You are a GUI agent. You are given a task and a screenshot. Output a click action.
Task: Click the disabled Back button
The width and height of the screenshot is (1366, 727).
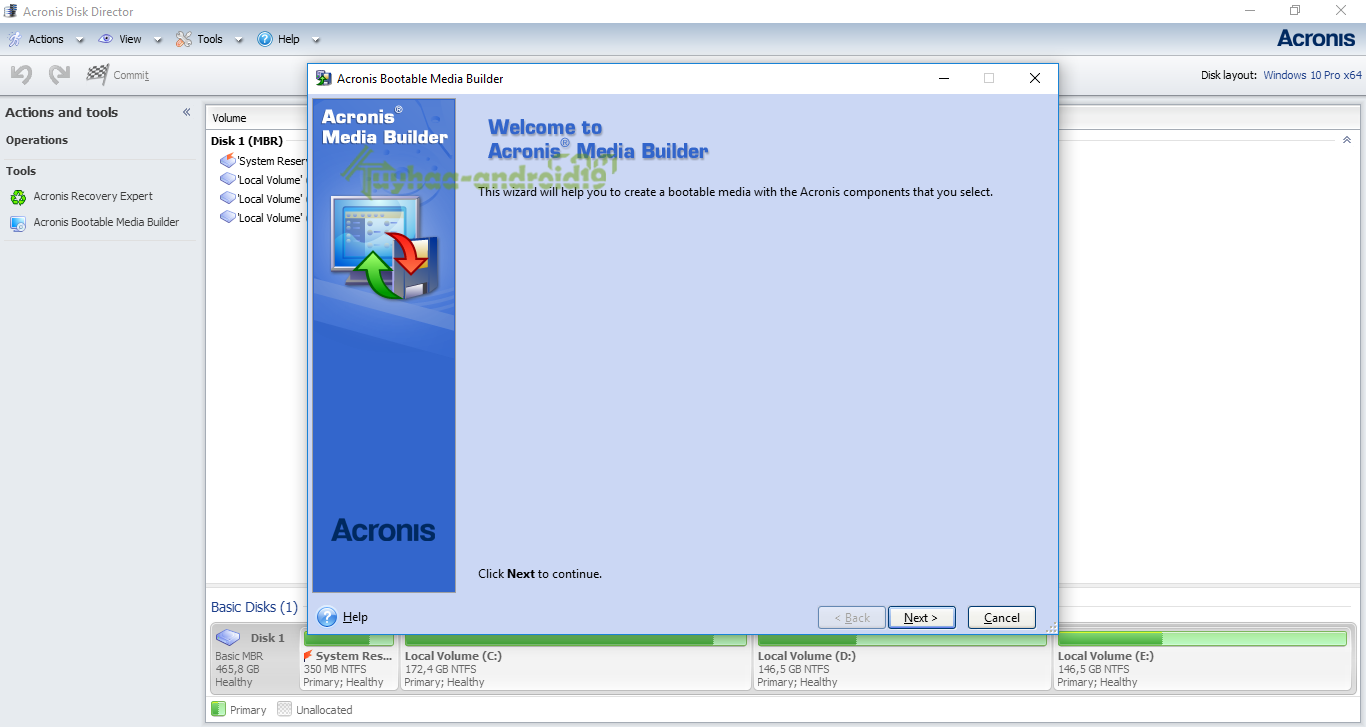click(x=851, y=617)
